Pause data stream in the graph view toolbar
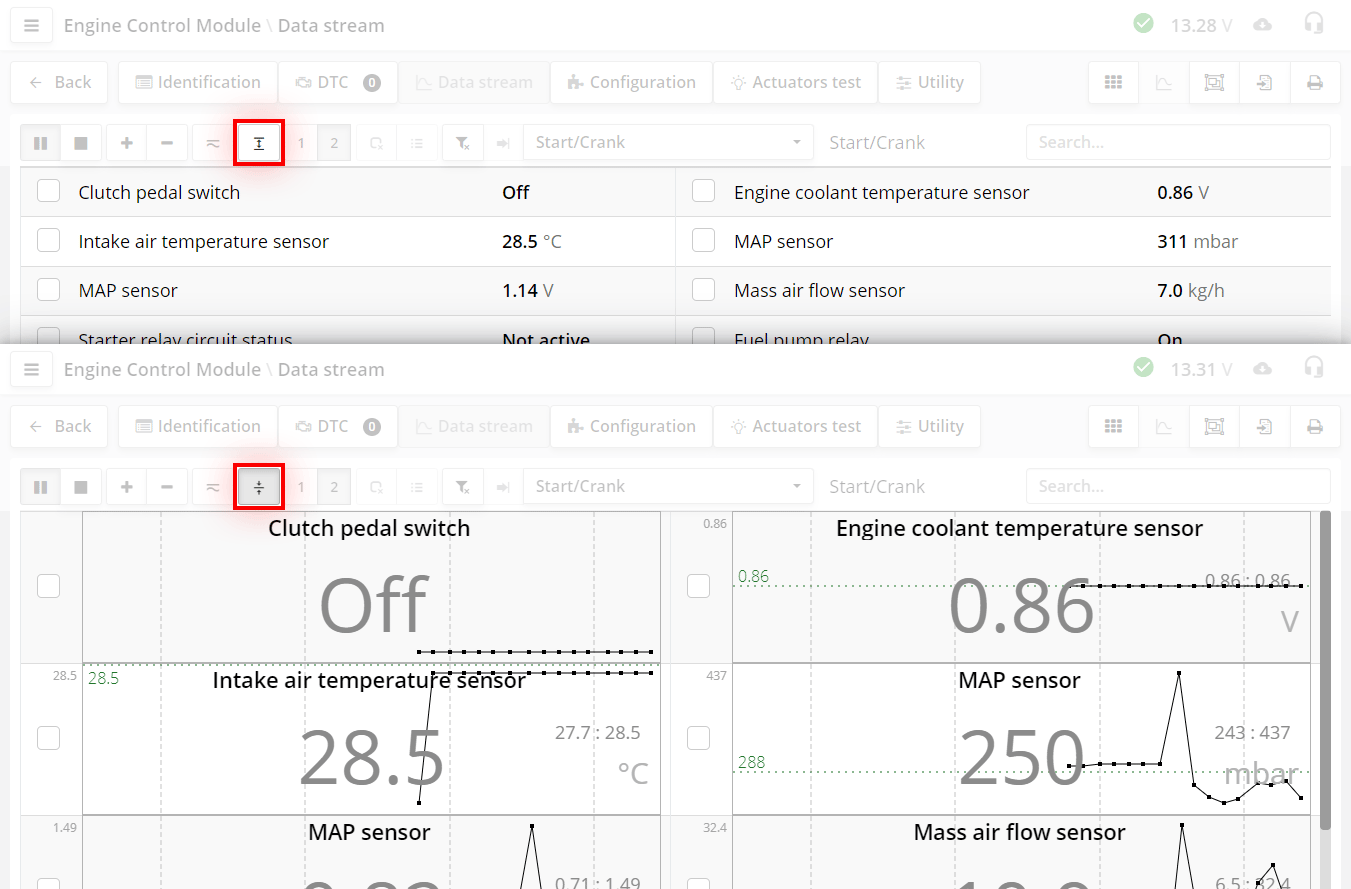Viewport: 1351px width, 889px height. pos(40,487)
